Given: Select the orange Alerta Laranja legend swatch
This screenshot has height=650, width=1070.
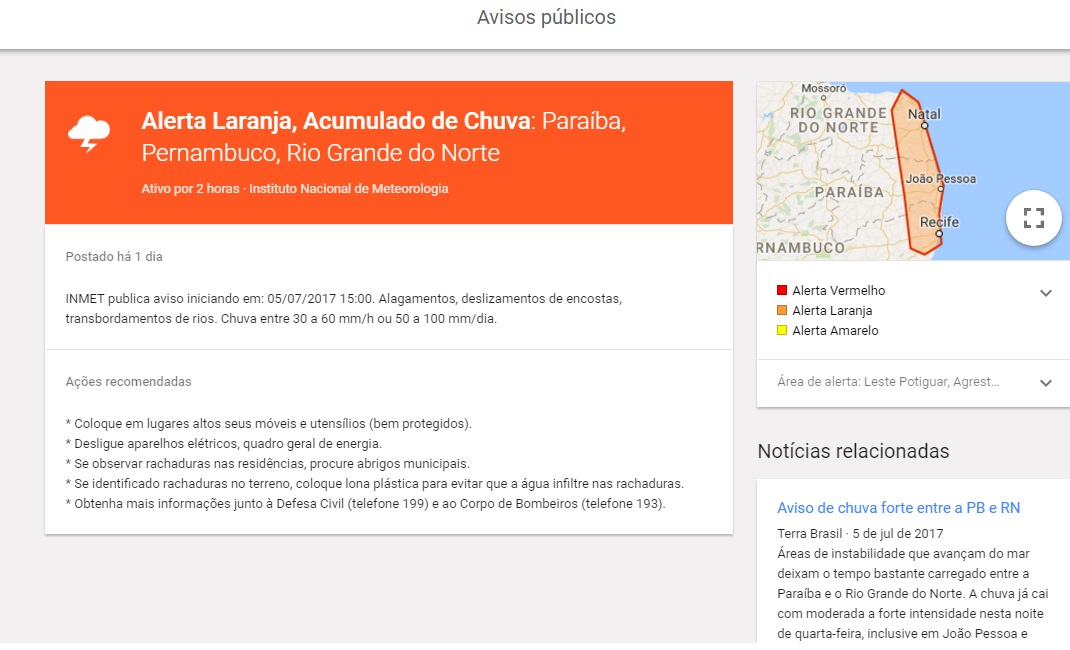Looking at the screenshot, I should (x=782, y=311).
